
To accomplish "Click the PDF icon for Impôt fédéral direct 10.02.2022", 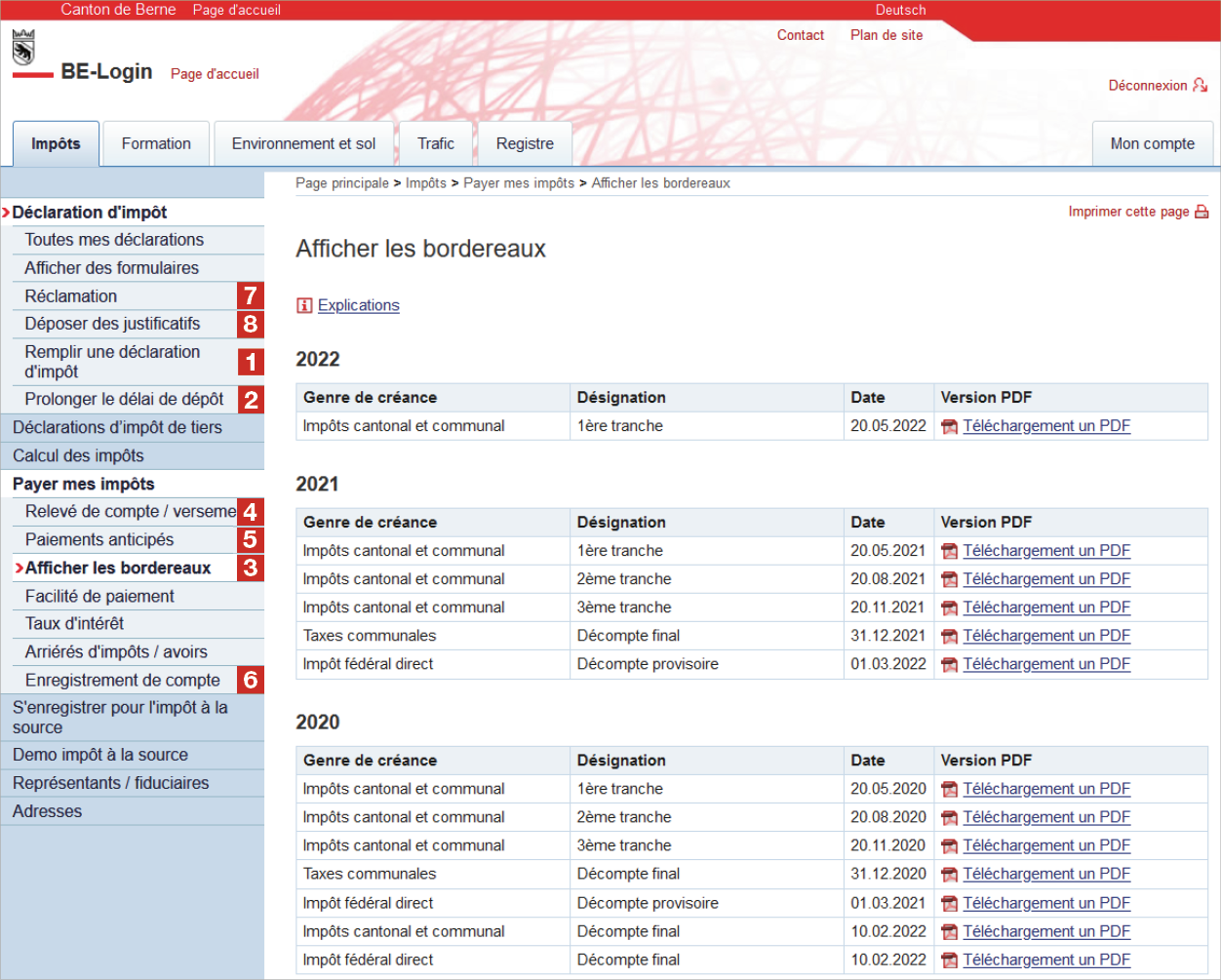I will (949, 960).
